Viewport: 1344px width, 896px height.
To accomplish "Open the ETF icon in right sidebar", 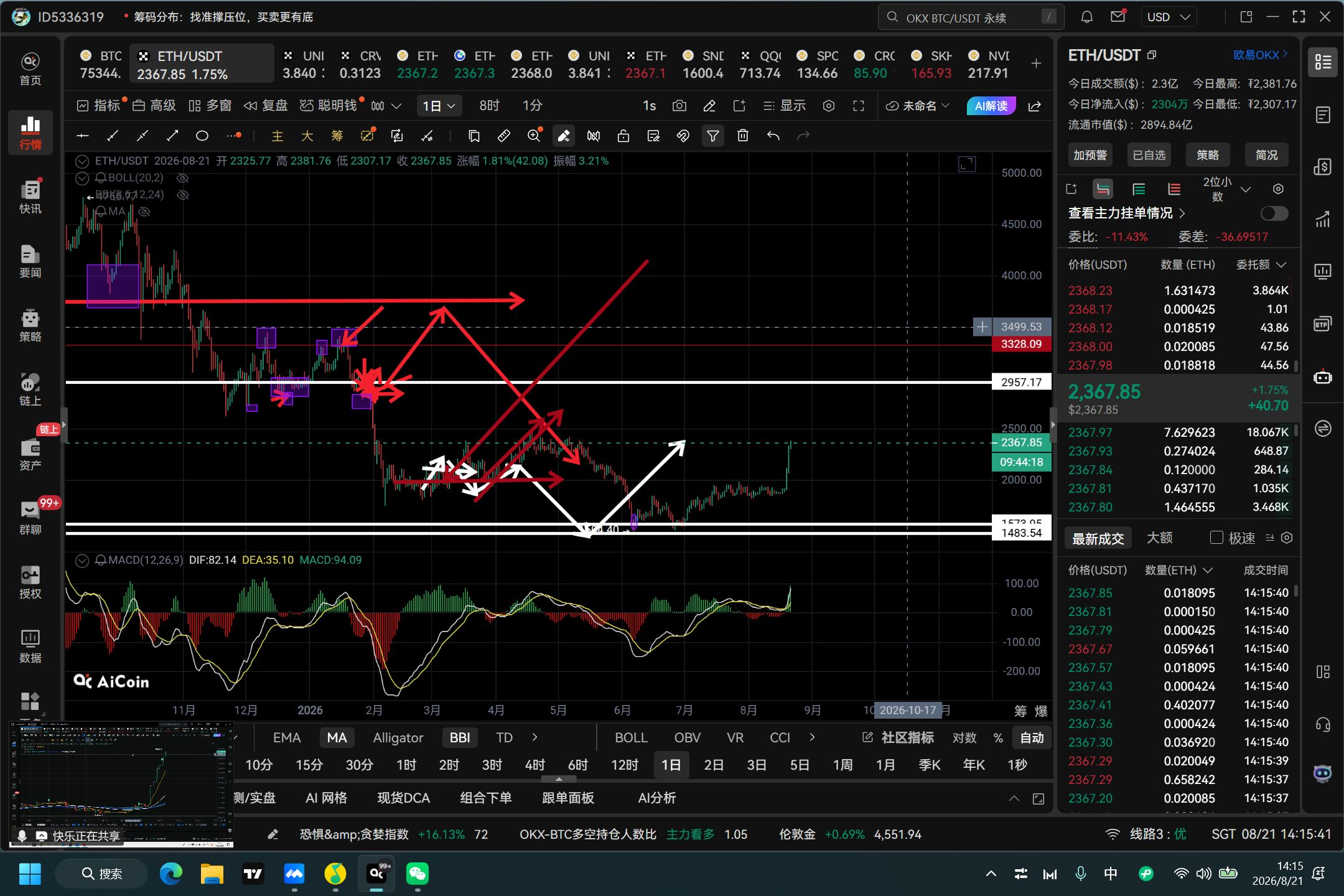I will click(1323, 324).
